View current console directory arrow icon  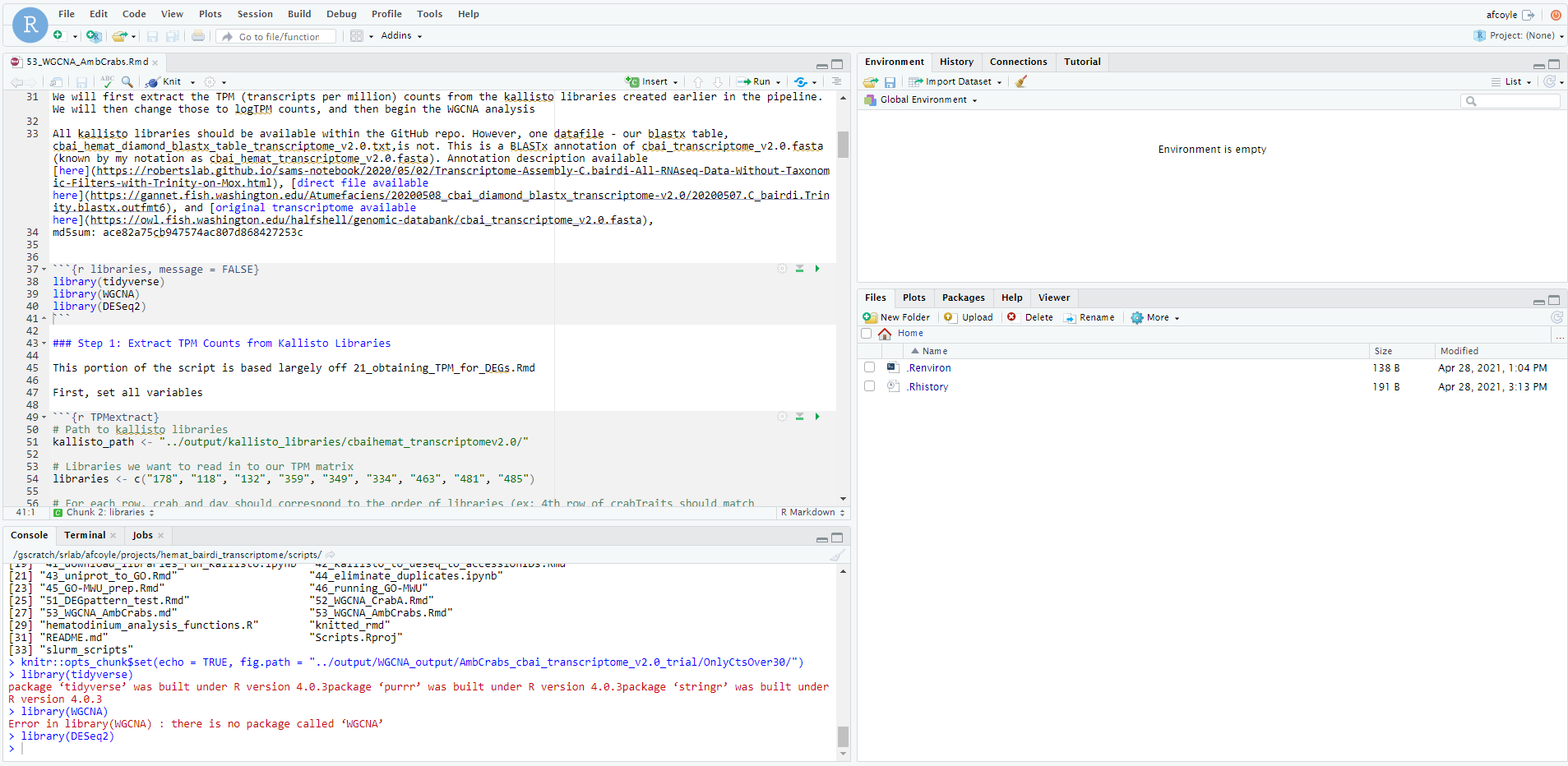330,555
